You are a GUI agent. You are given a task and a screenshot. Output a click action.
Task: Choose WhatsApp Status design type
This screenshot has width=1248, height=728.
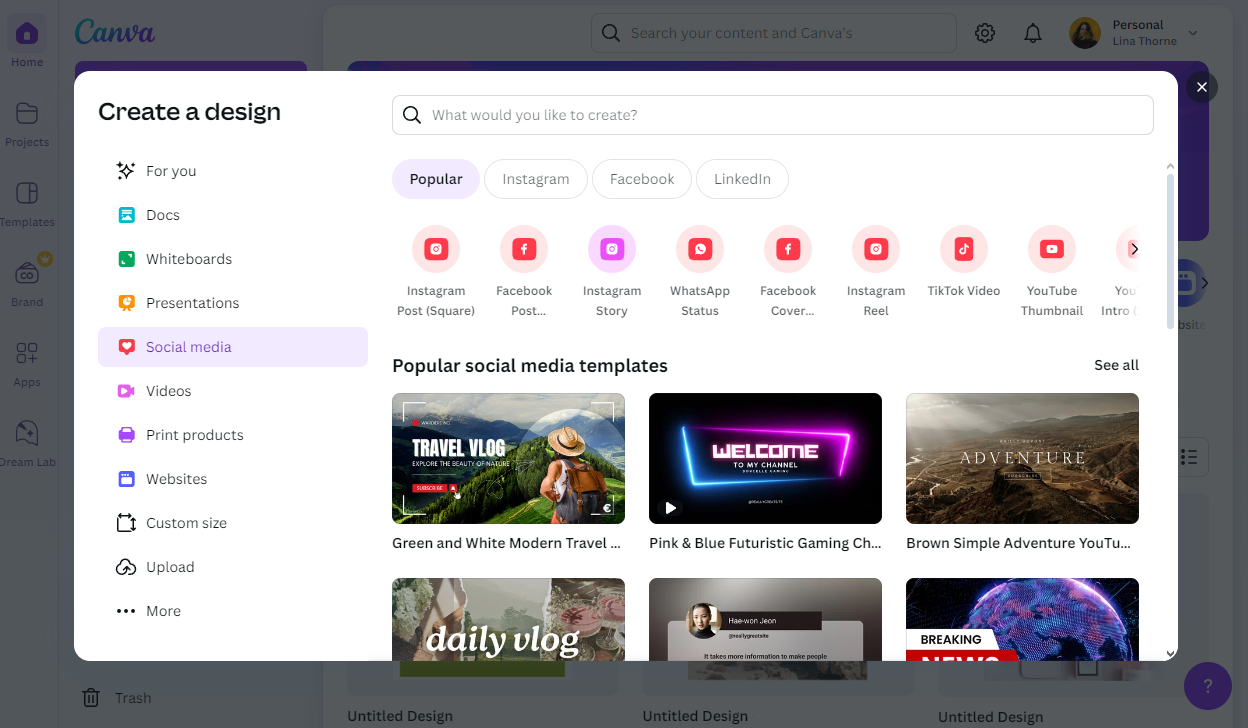(x=700, y=271)
